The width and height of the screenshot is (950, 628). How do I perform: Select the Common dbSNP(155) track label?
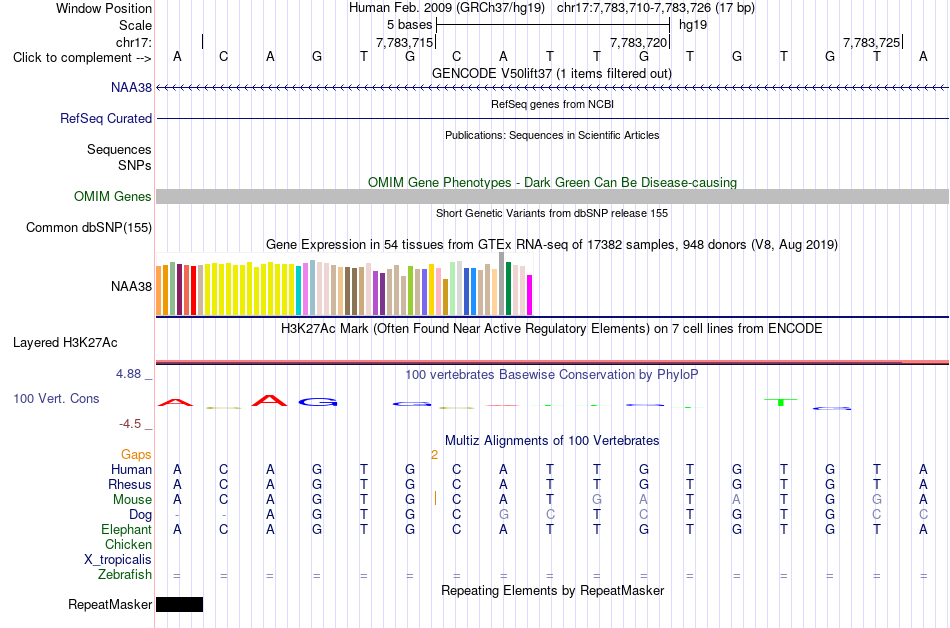88,228
